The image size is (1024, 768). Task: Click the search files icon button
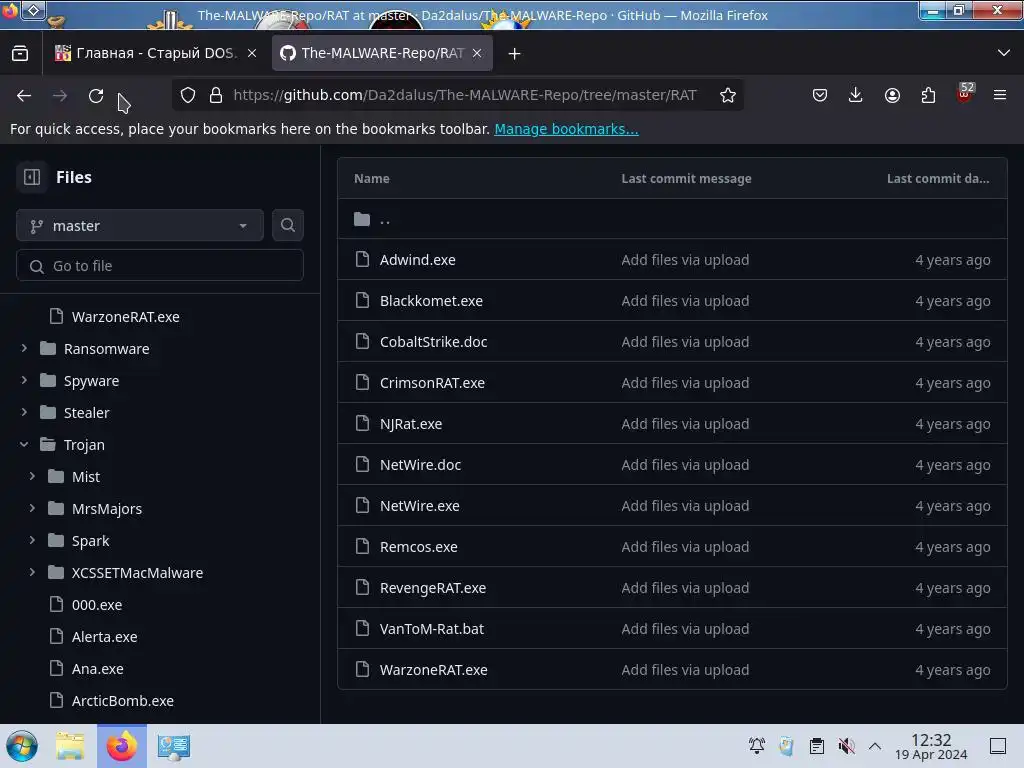click(287, 225)
